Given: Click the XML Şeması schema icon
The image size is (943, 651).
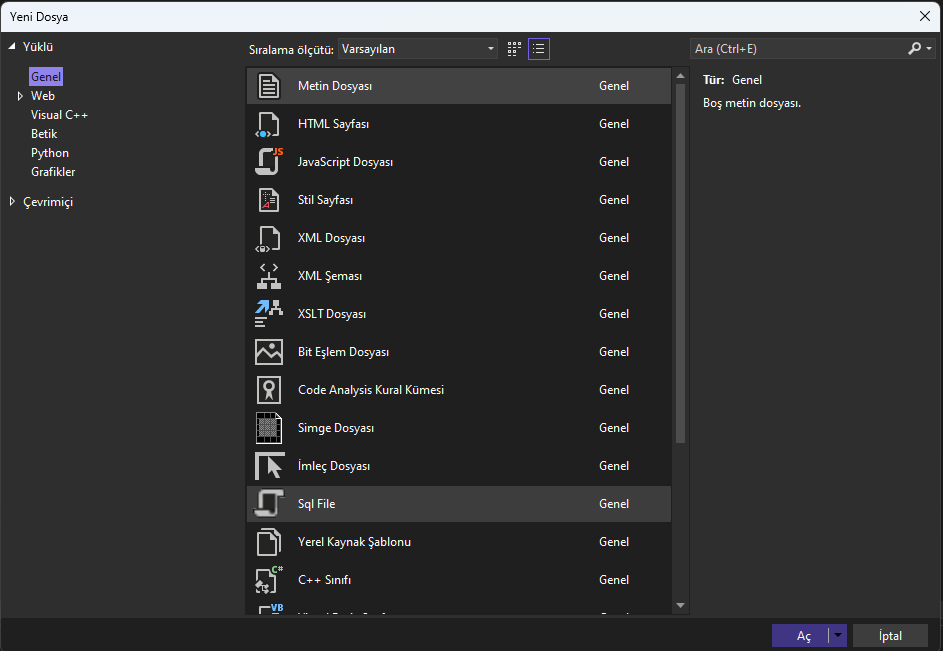Looking at the screenshot, I should pos(268,276).
